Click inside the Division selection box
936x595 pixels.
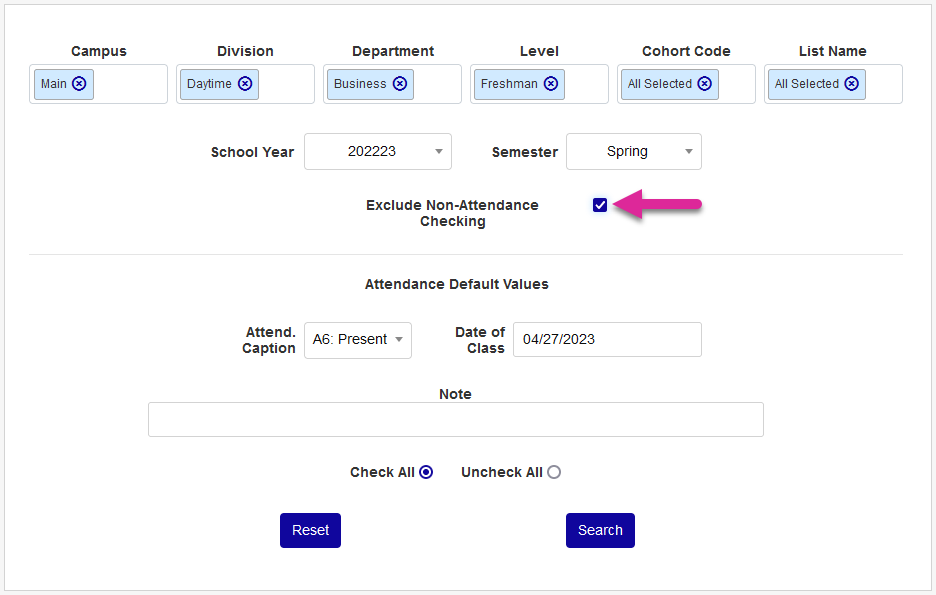(x=286, y=84)
